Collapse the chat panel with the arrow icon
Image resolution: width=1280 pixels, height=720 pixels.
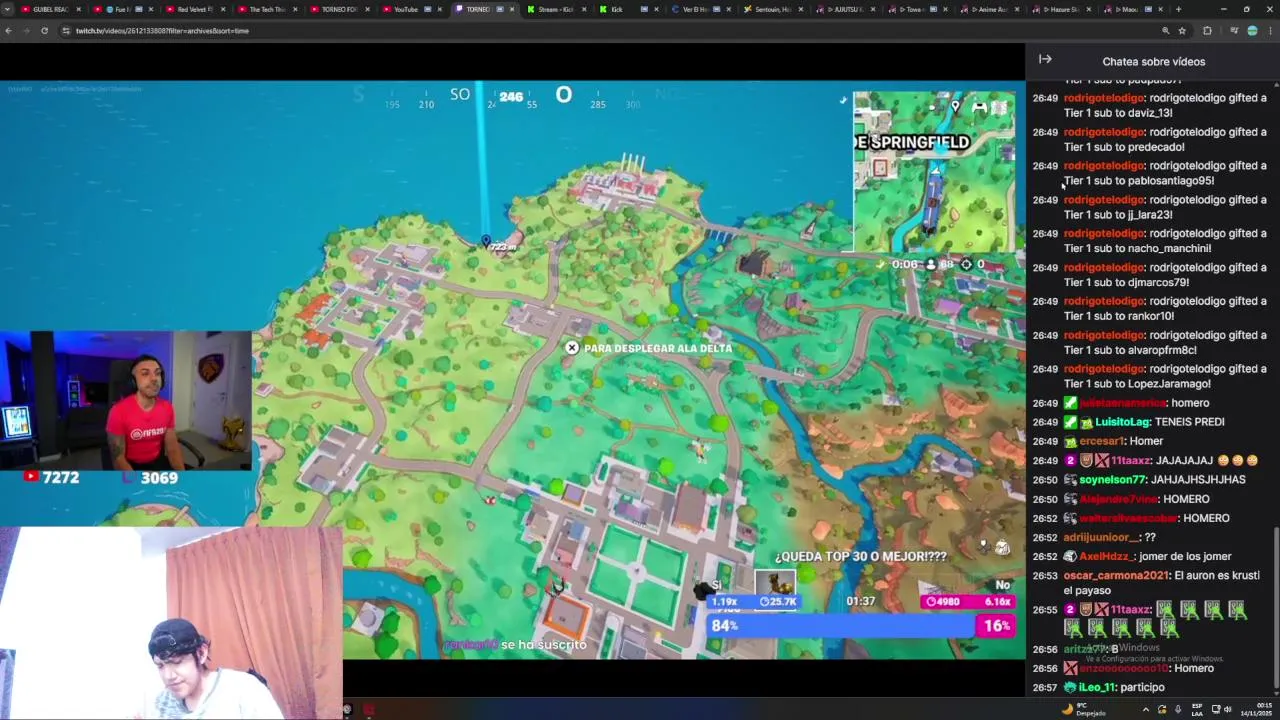(1045, 60)
